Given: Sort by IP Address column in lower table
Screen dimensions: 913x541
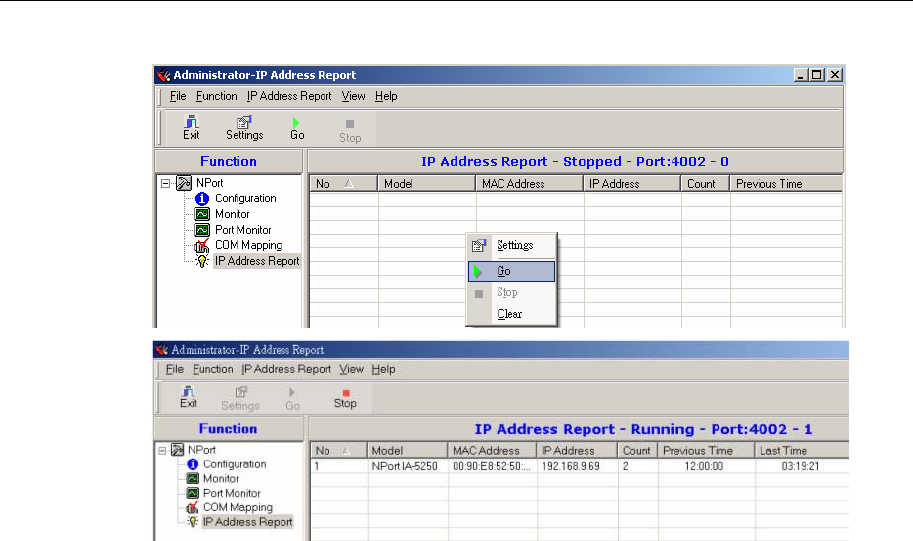Looking at the screenshot, I should point(577,451).
